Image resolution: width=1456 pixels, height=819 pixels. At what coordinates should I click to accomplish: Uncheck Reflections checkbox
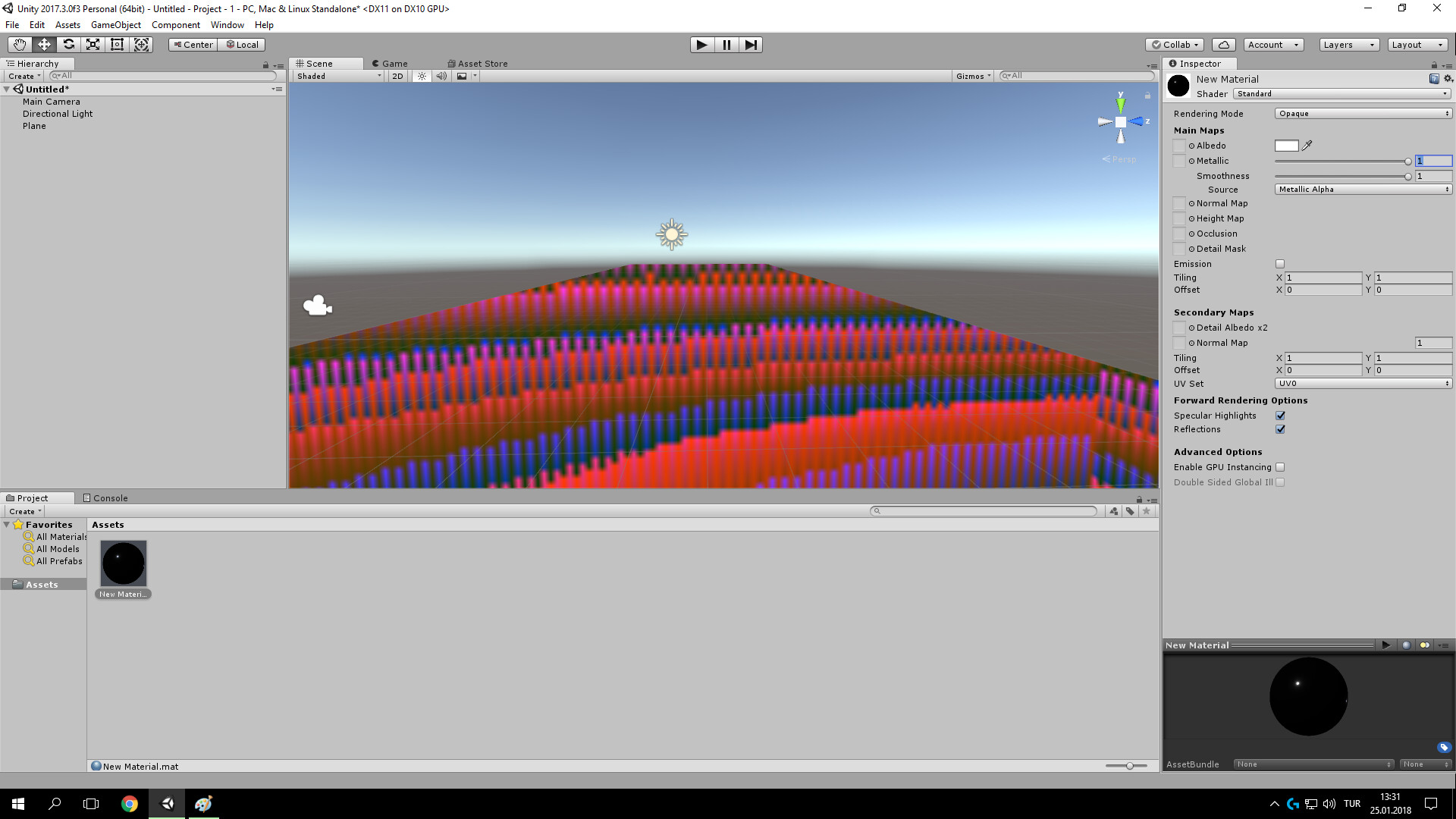(x=1280, y=429)
